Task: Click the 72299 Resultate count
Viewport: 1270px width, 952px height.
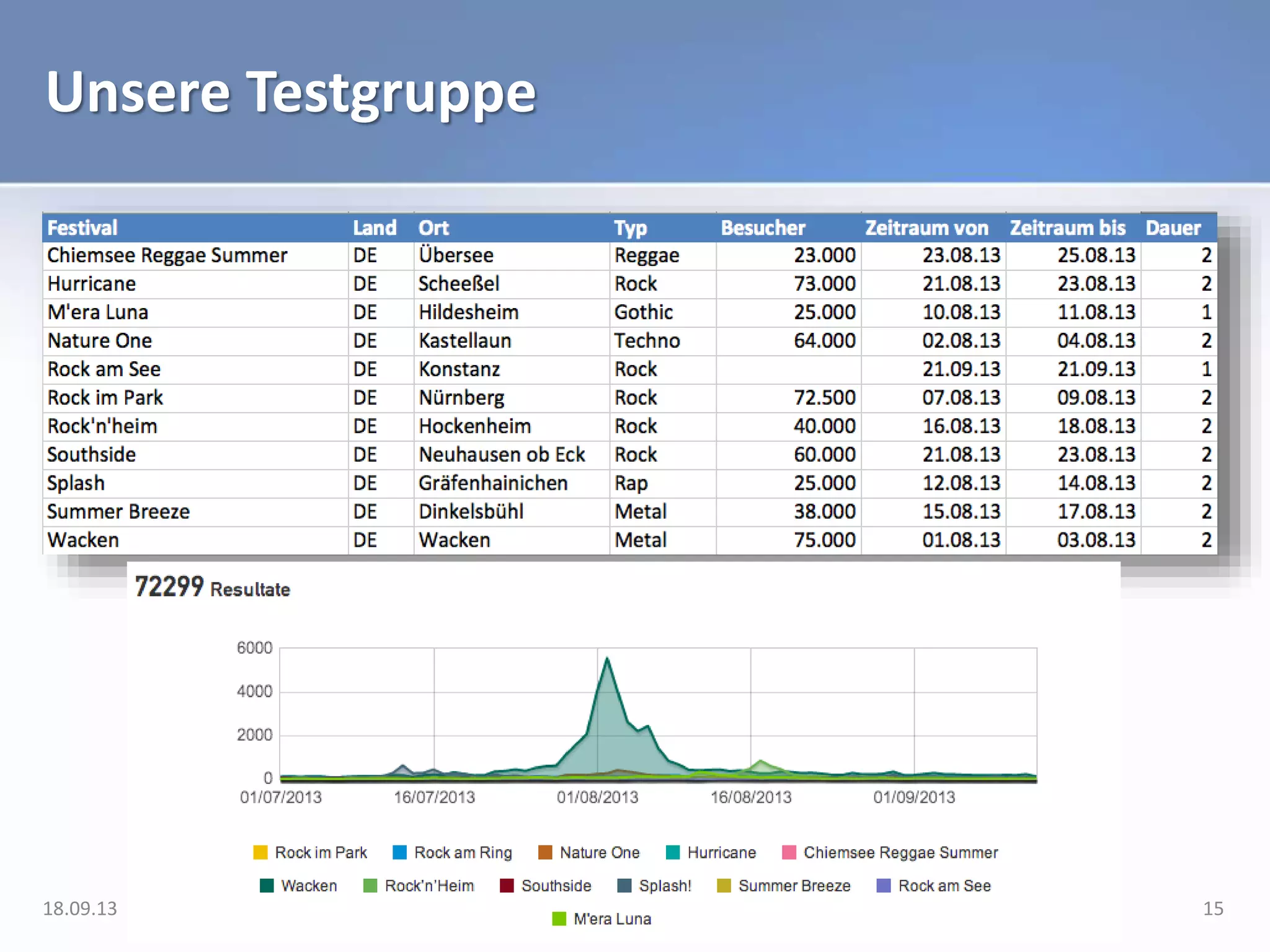Action: [x=212, y=587]
